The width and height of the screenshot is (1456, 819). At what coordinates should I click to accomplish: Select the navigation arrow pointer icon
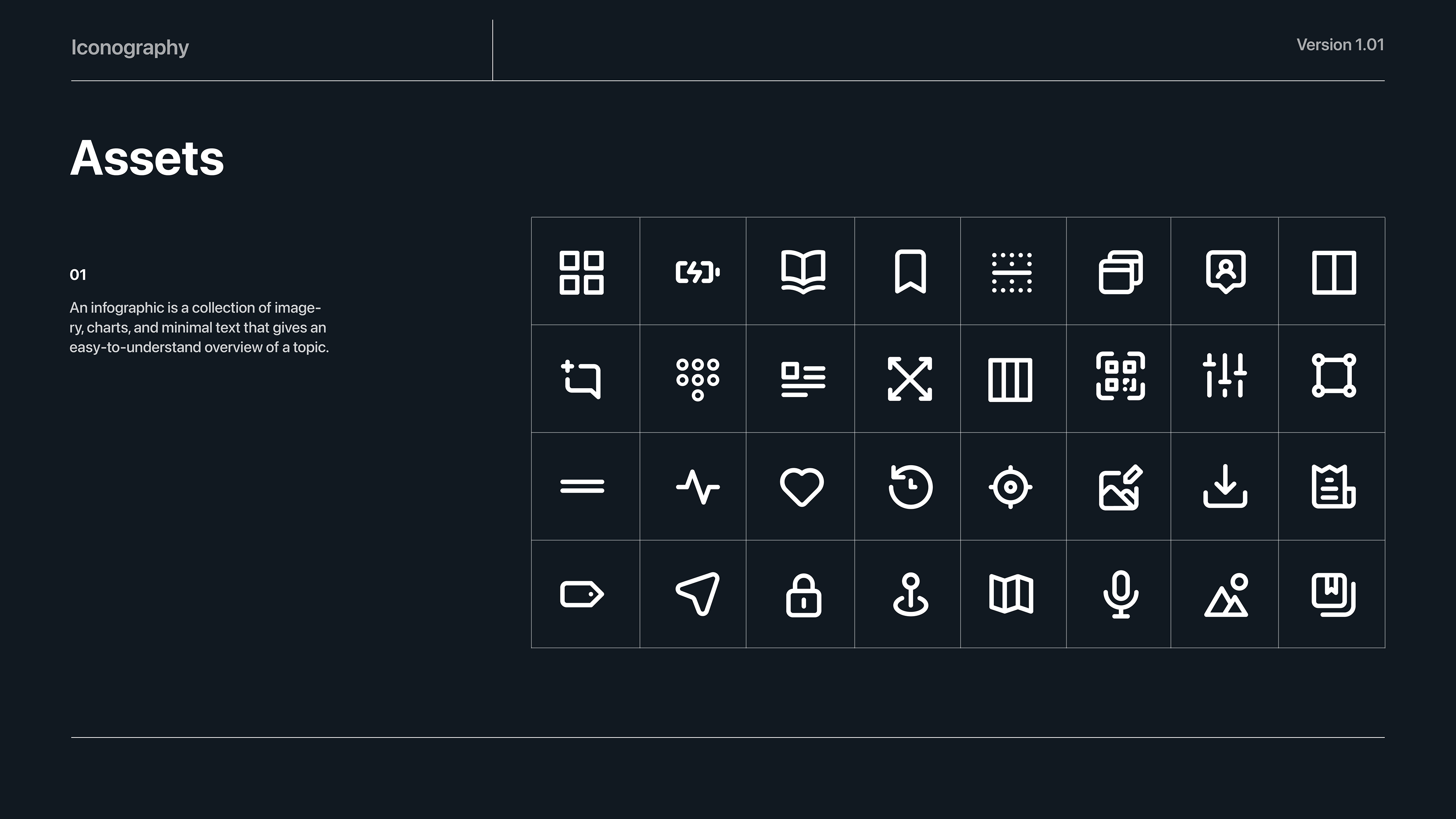tap(698, 594)
